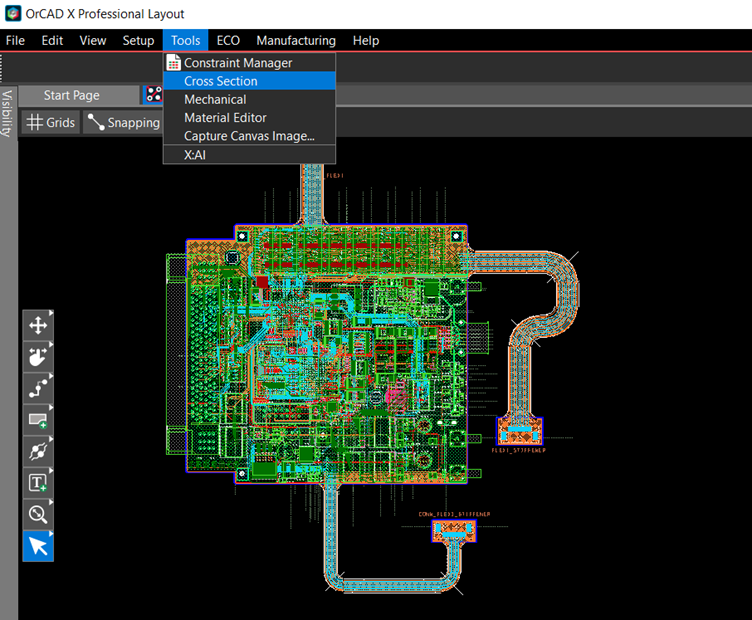This screenshot has width=752, height=620.
Task: Select the via/net connection tool
Action: 38,451
